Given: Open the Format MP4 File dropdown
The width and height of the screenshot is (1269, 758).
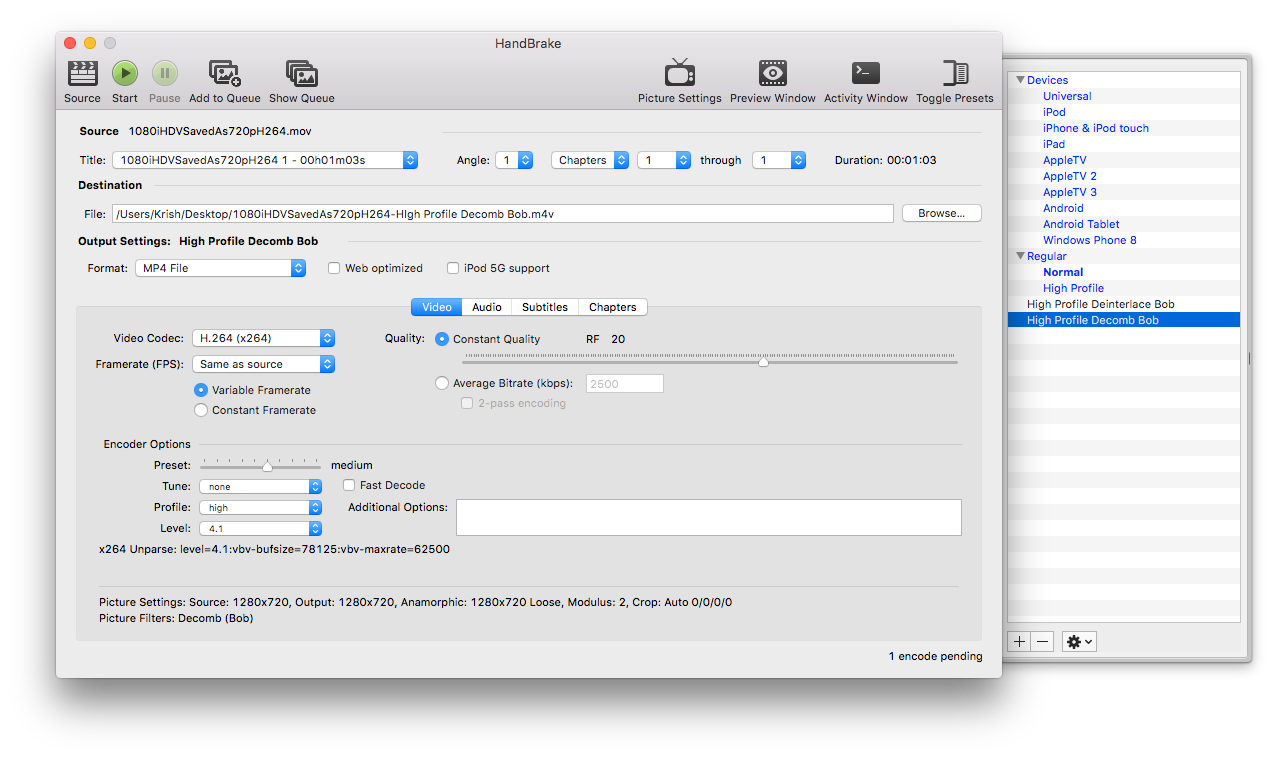Looking at the screenshot, I should tap(220, 268).
